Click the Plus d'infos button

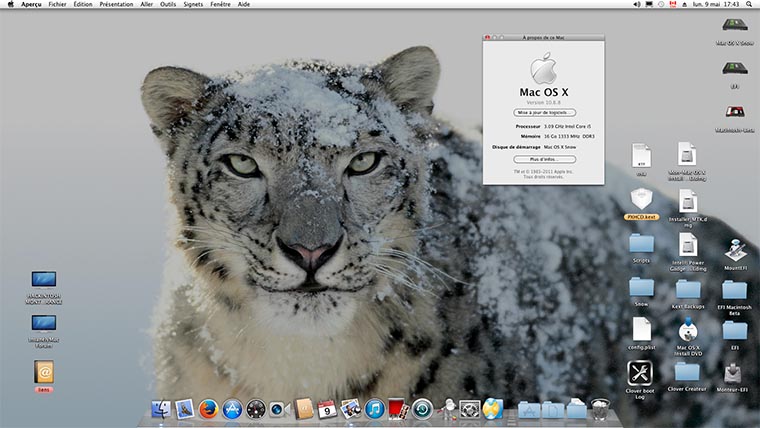click(x=544, y=159)
